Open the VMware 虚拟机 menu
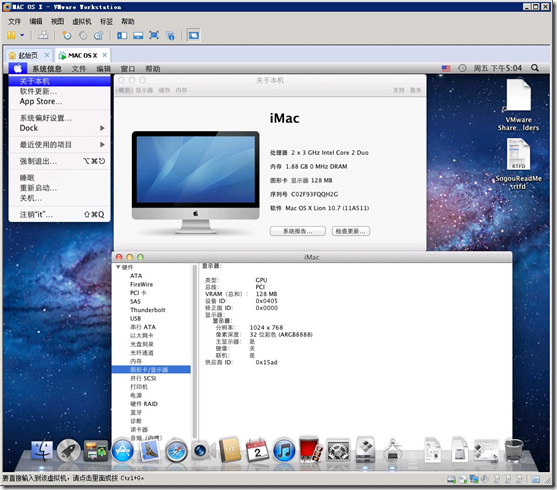Image resolution: width=557 pixels, height=490 pixels. [x=82, y=21]
